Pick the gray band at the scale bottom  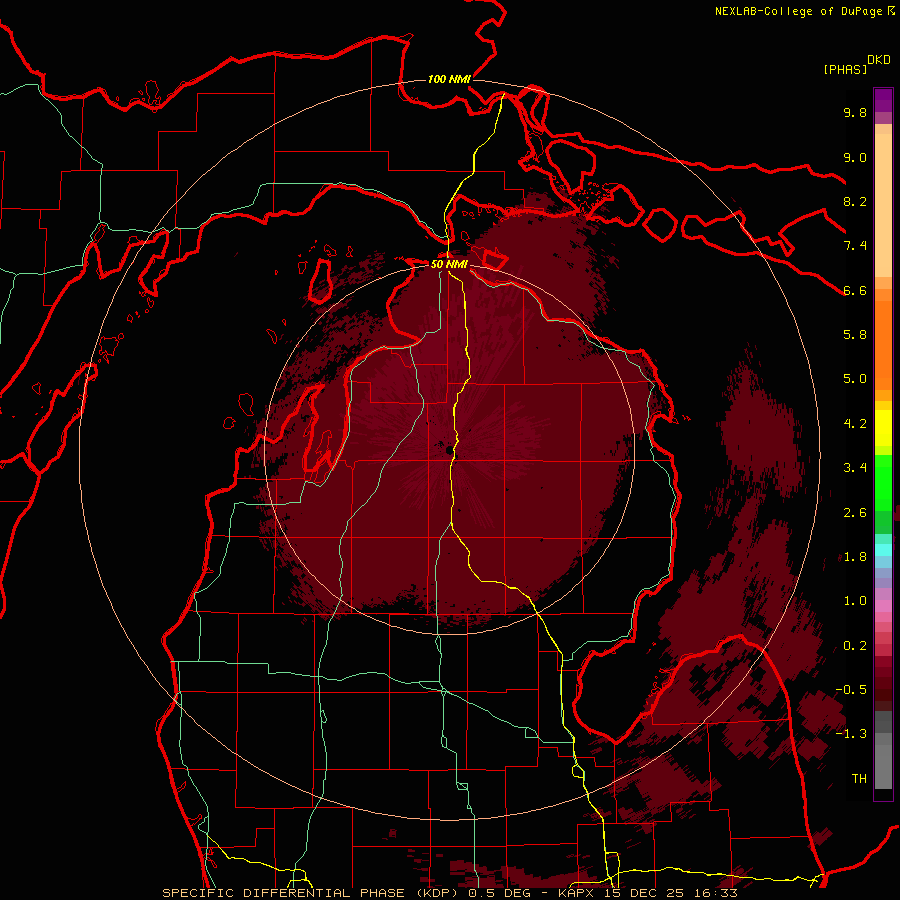[883, 761]
